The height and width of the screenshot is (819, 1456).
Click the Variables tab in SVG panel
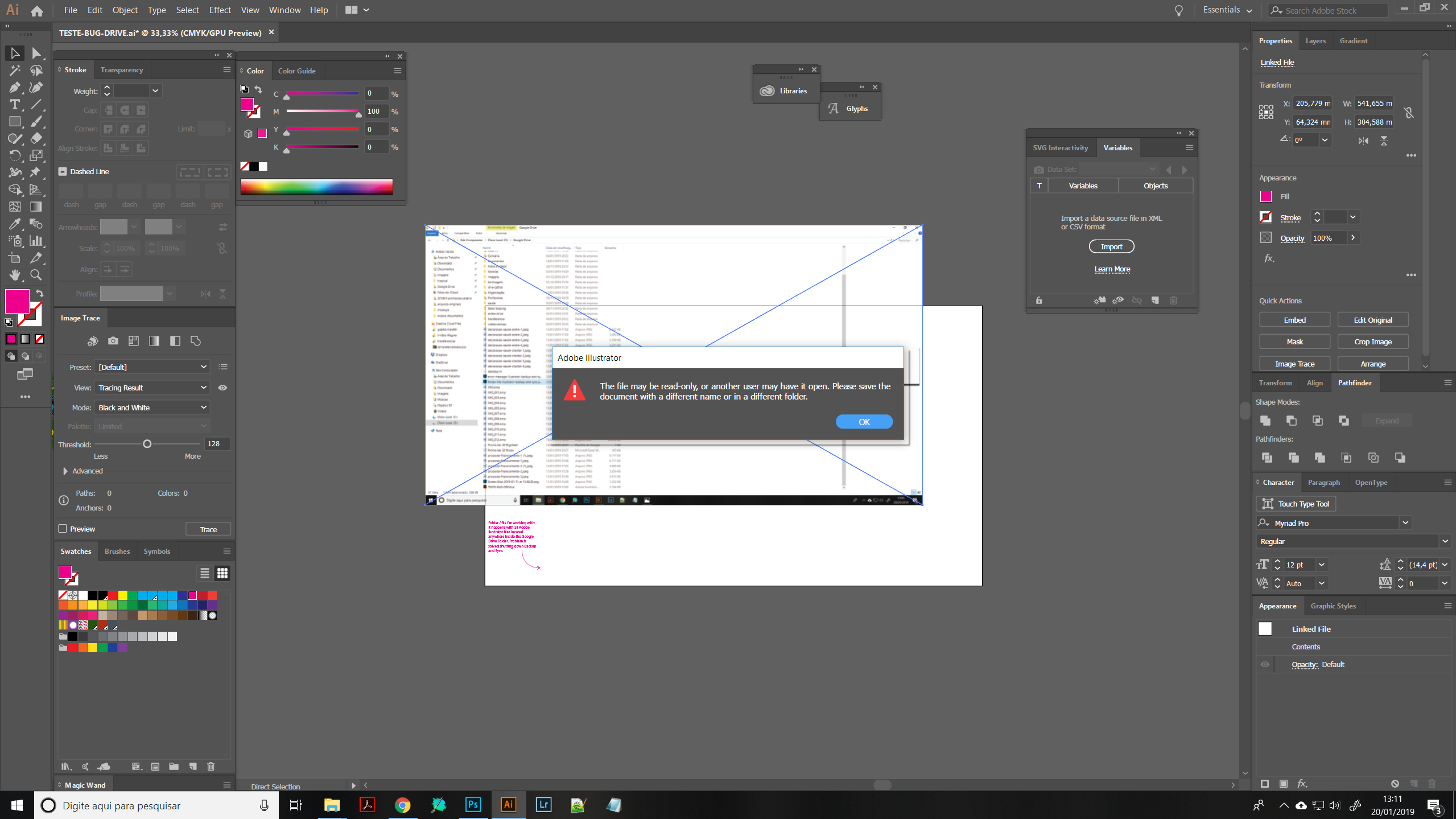tap(1117, 147)
